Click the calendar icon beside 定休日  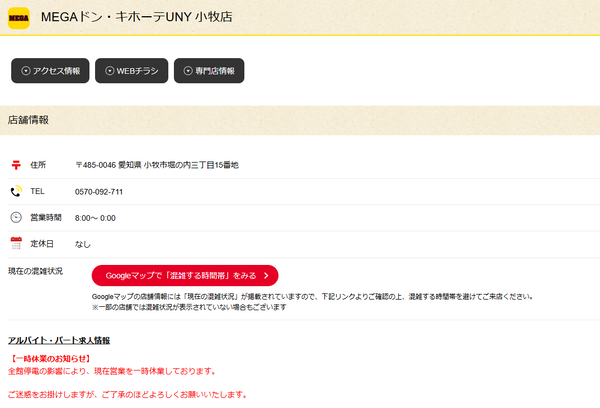coord(16,243)
